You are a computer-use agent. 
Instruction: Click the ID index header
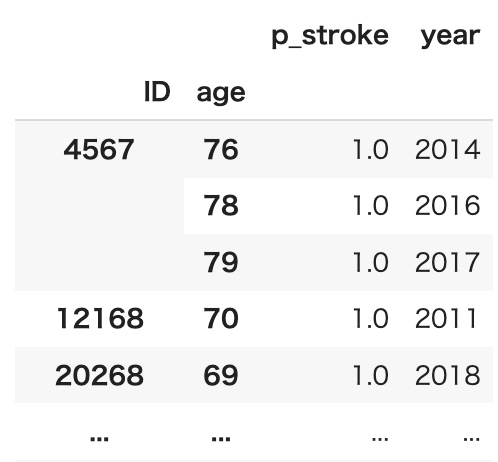[x=157, y=92]
